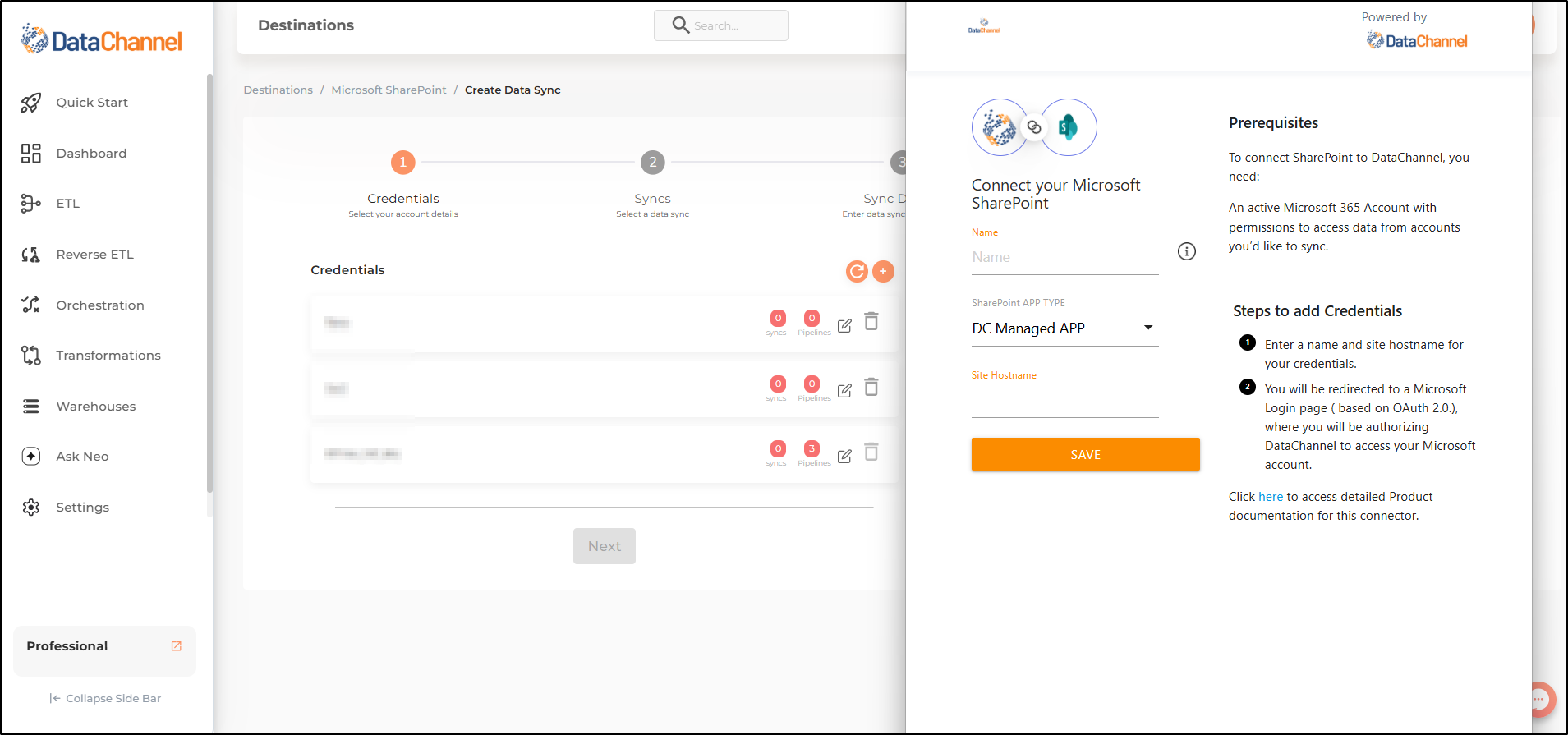Viewport: 1568px width, 735px height.
Task: Open Orchestration from the sidebar icon
Action: pos(31,305)
